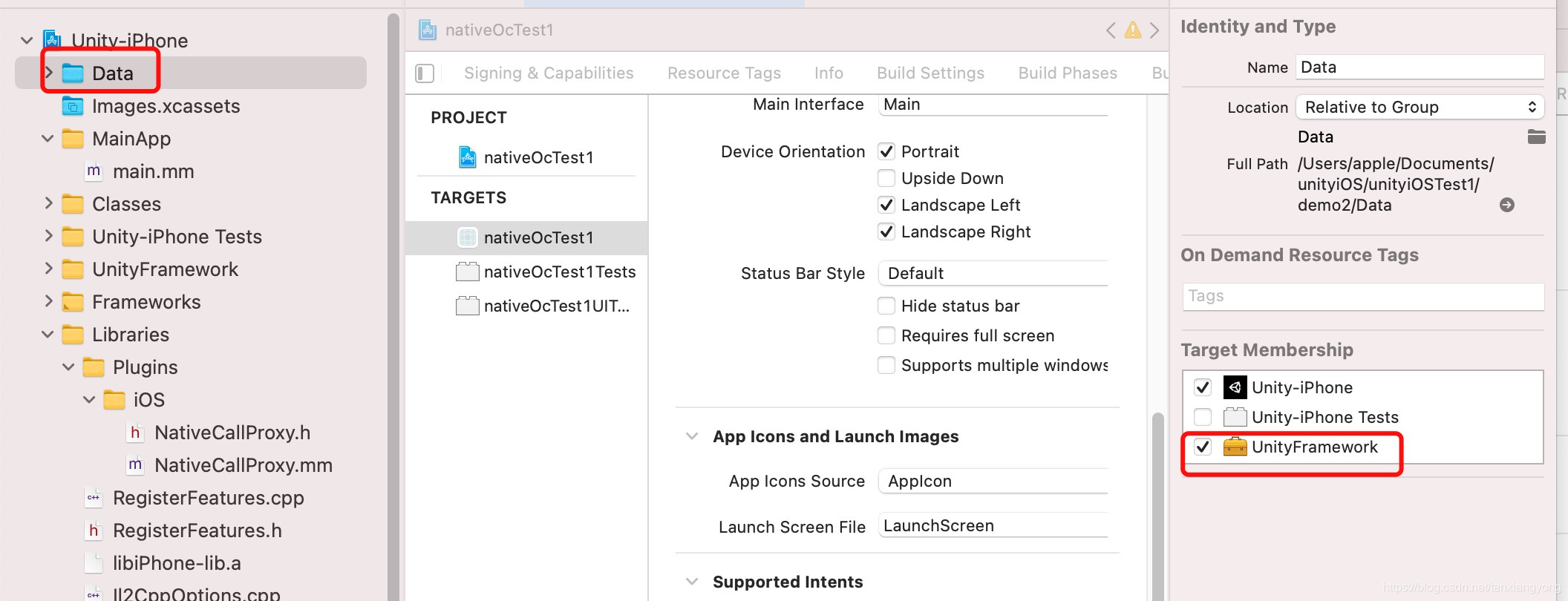The height and width of the screenshot is (601, 1568).
Task: Collapse the iOS folder
Action: tap(89, 399)
